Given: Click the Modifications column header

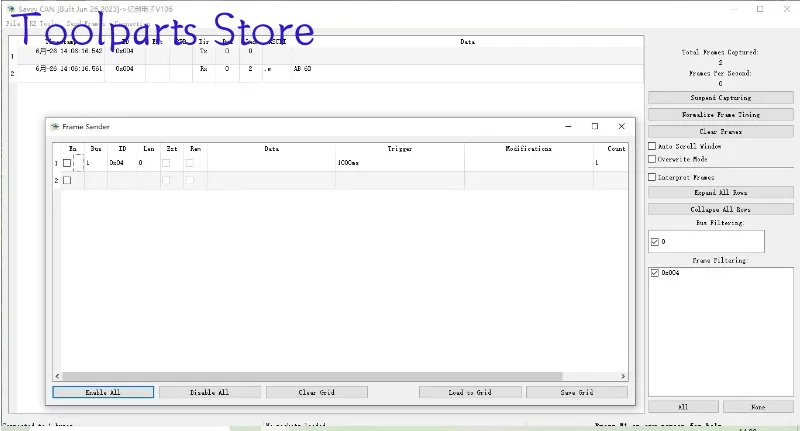Looking at the screenshot, I should click(x=529, y=149).
